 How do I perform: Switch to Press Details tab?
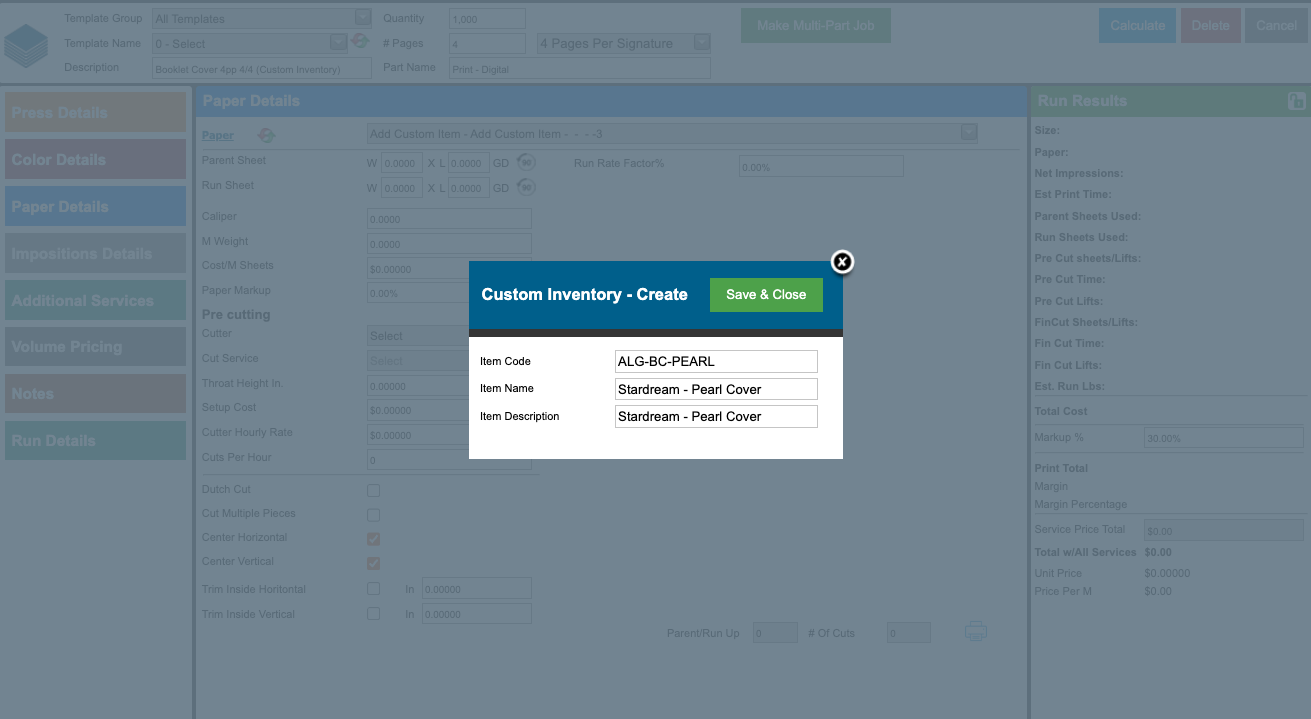(x=95, y=112)
